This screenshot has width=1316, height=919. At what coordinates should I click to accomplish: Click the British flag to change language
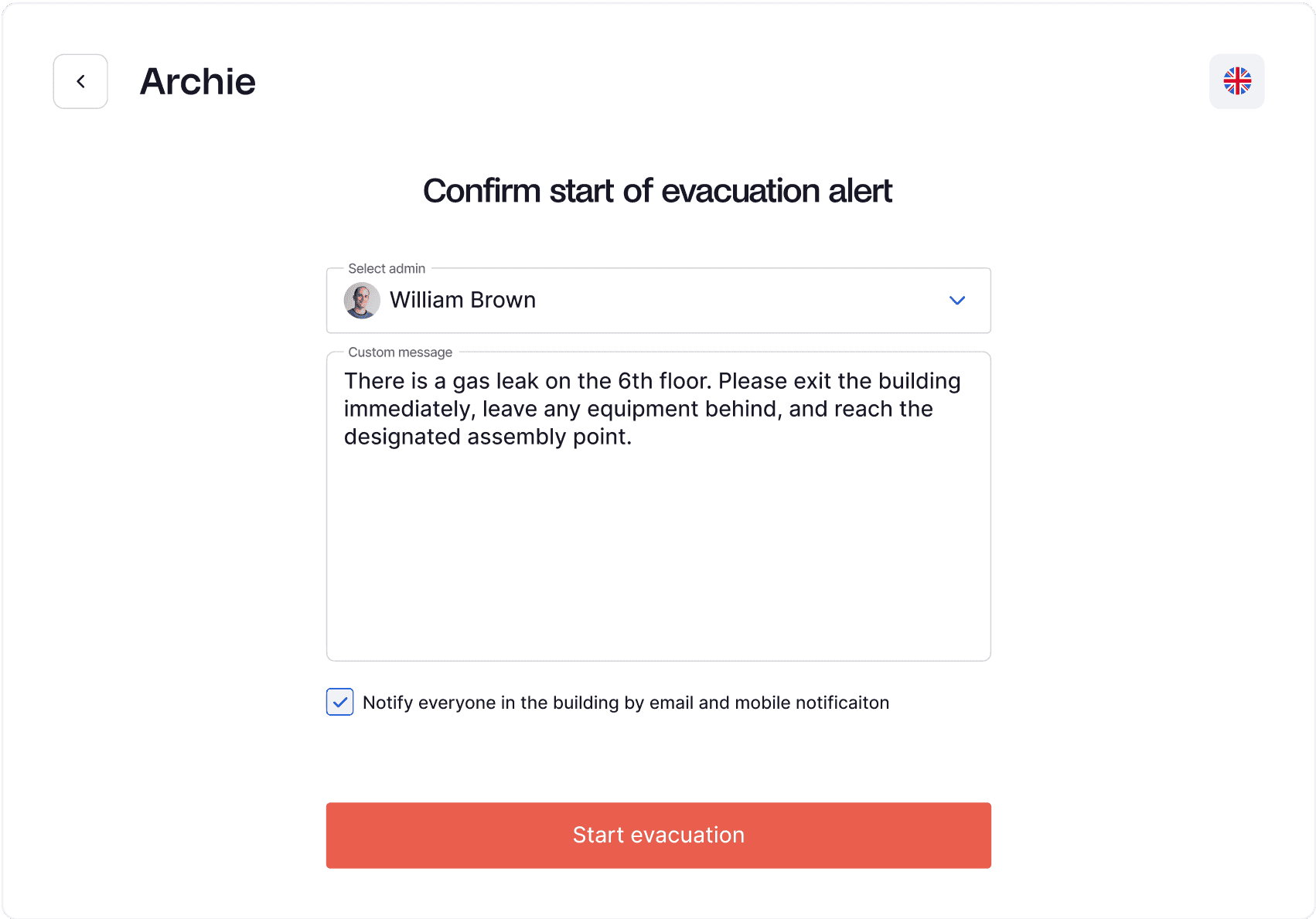pyautogui.click(x=1236, y=80)
